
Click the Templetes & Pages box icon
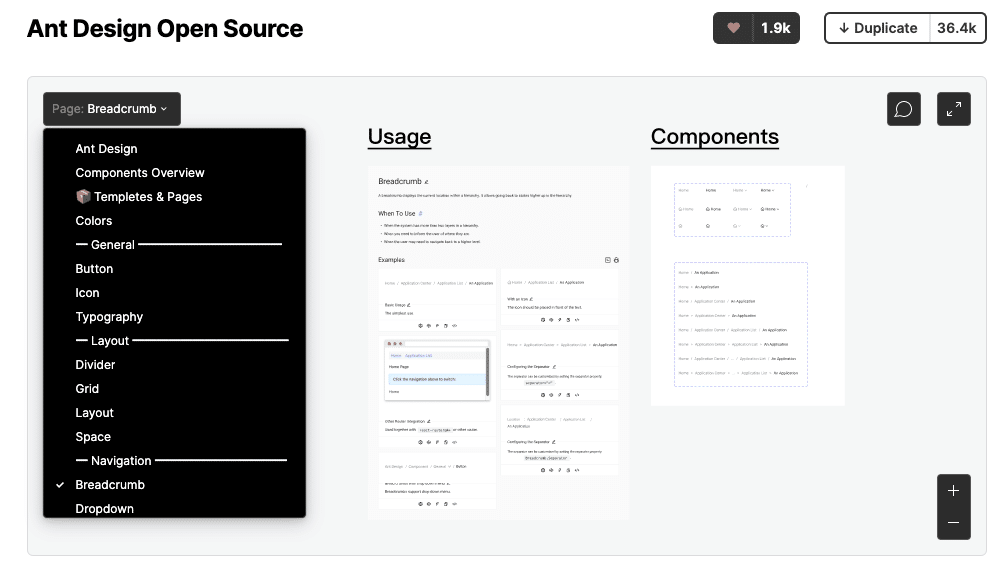point(83,196)
